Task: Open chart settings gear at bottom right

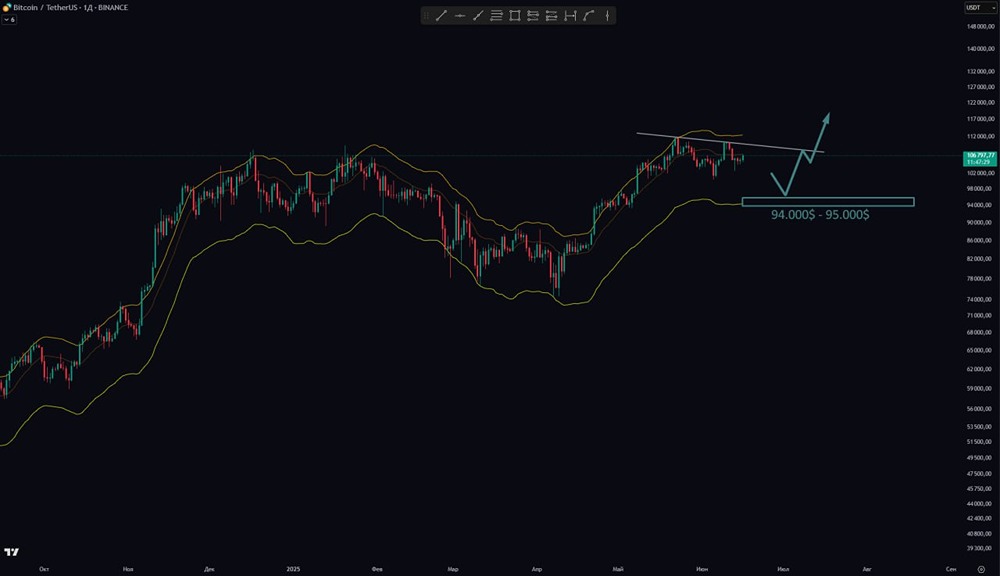Action: tap(981, 569)
